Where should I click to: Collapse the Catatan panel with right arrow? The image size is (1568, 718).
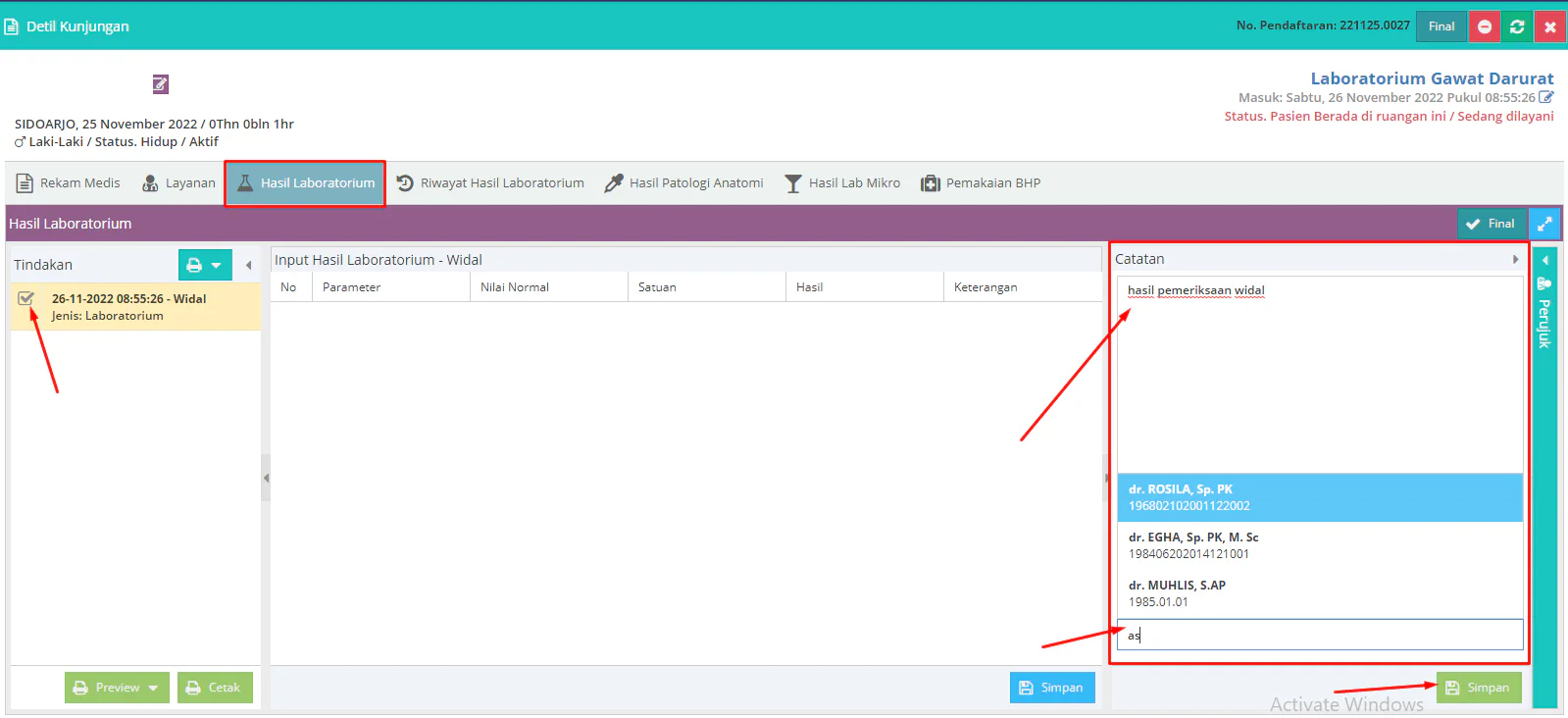(x=1516, y=260)
